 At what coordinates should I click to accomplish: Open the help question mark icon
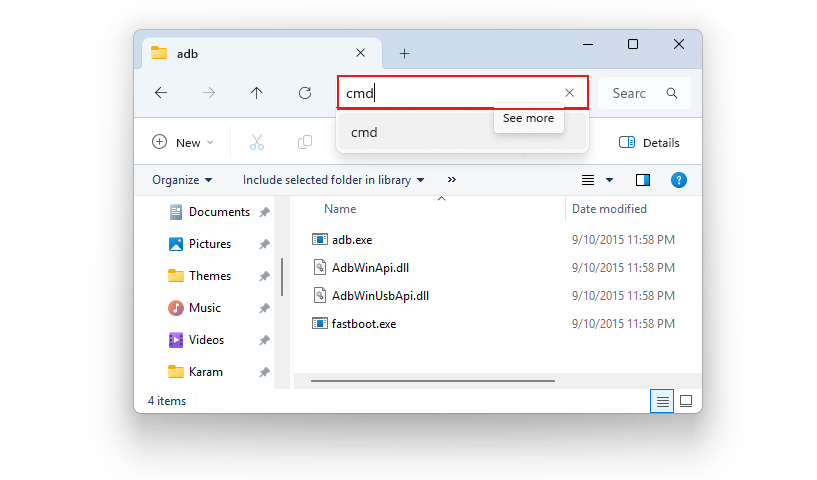678,180
